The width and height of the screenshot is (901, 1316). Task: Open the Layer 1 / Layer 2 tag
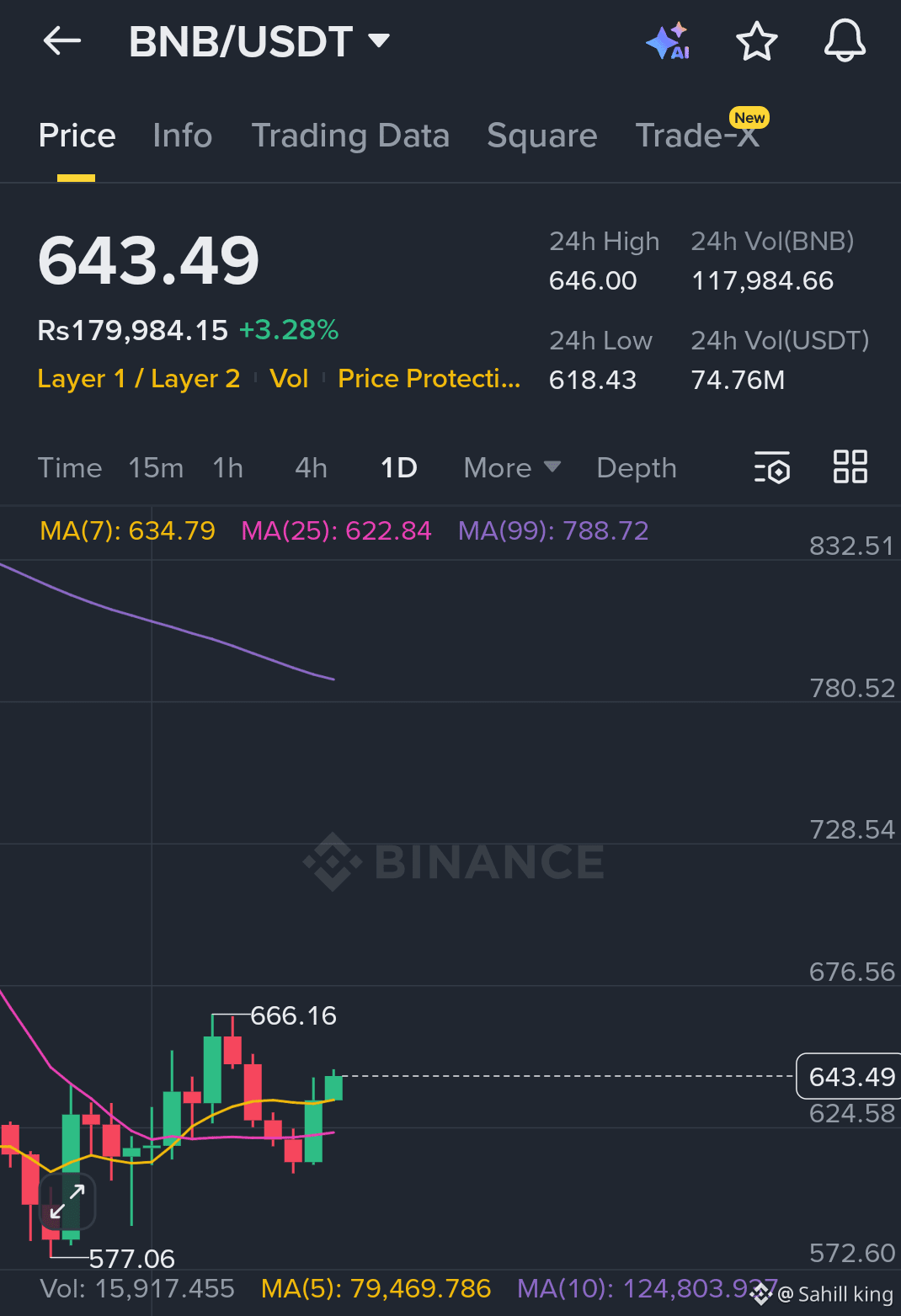tap(139, 379)
